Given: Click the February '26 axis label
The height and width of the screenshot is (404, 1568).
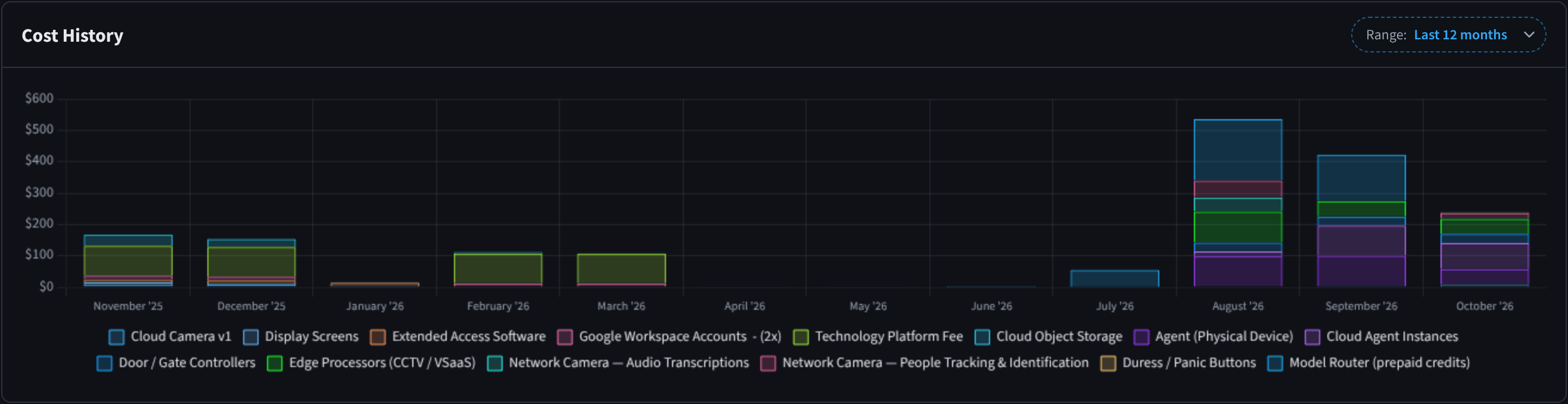Looking at the screenshot, I should click(x=498, y=306).
